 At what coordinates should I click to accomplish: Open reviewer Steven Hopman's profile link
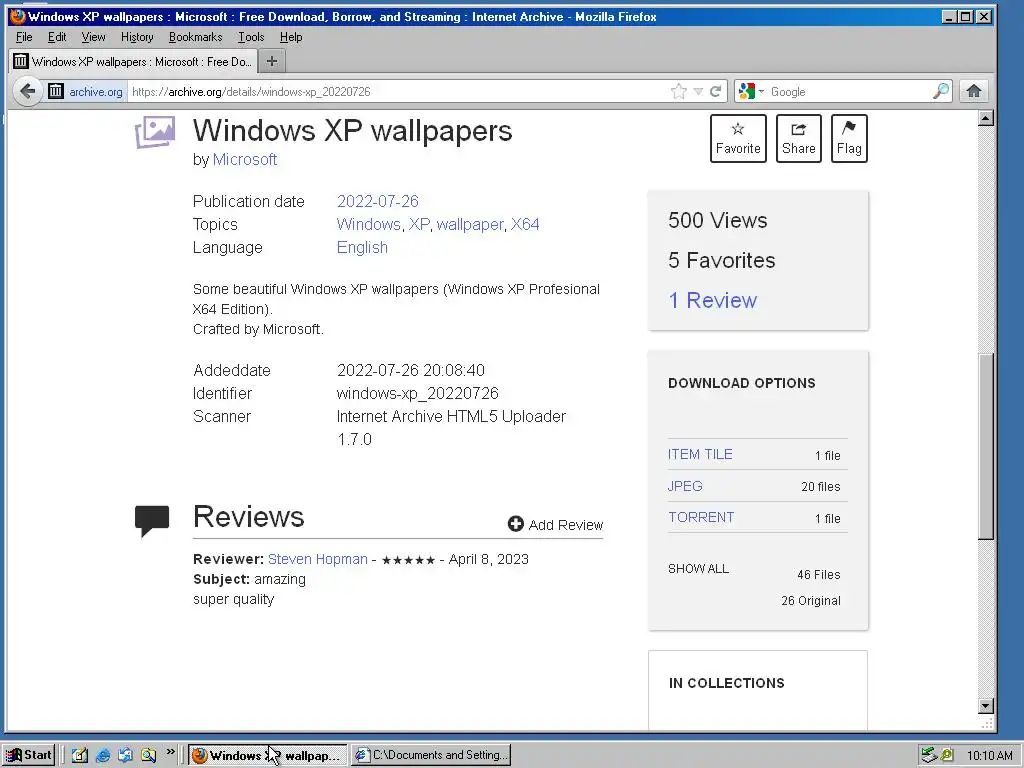[x=317, y=560]
